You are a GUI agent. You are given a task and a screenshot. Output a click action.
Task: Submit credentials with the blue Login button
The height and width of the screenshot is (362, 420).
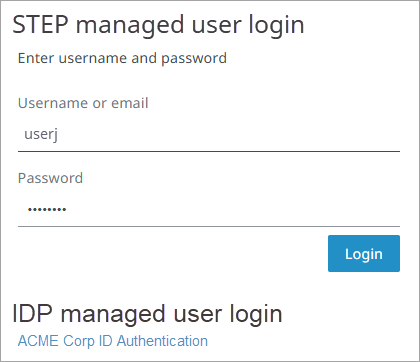click(x=364, y=254)
